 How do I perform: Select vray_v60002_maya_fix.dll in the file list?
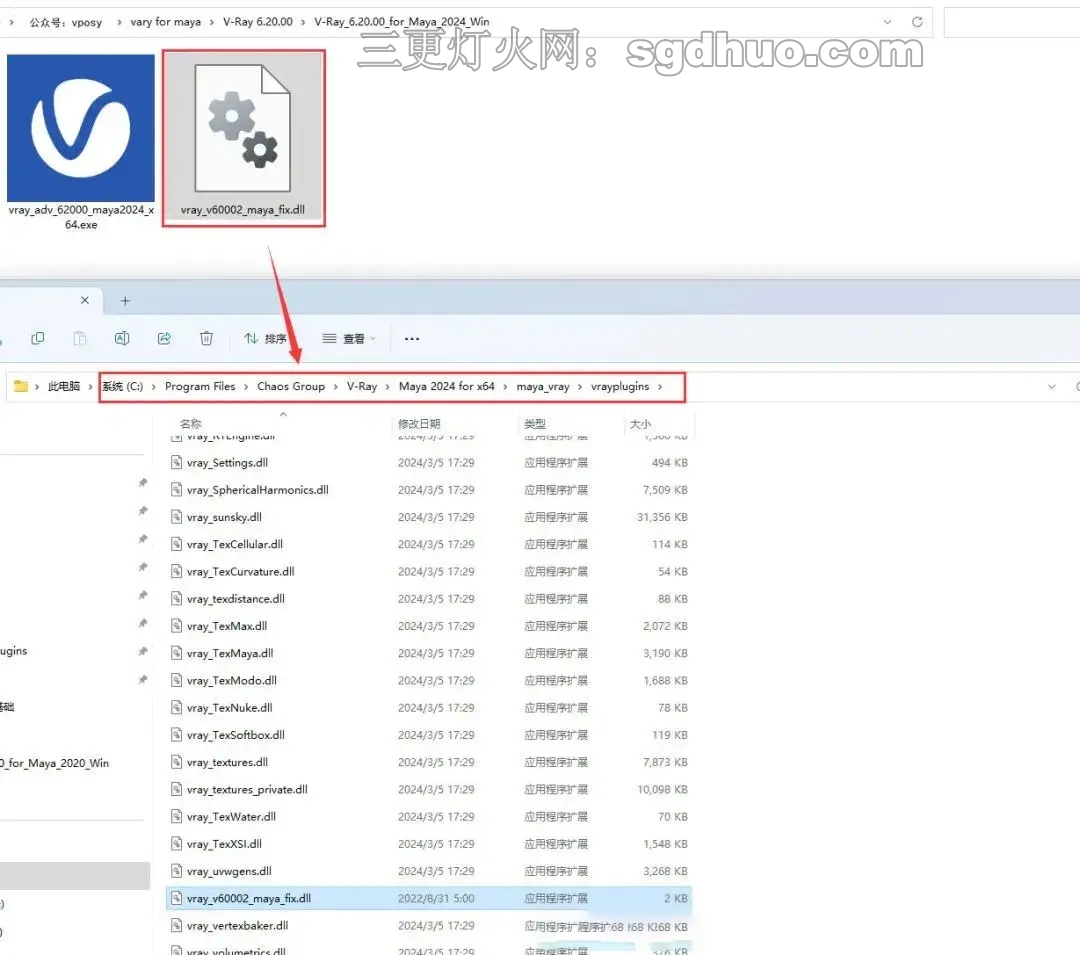click(428, 899)
